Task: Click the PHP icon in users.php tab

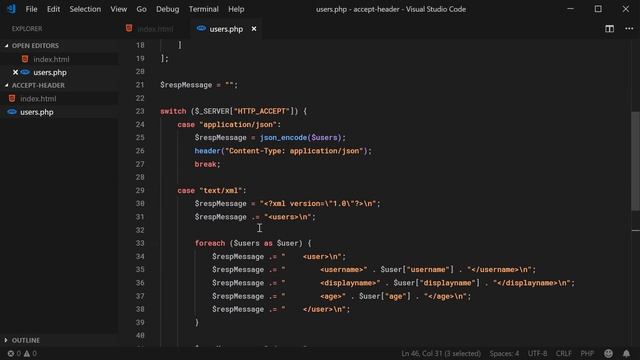Action: coord(201,29)
